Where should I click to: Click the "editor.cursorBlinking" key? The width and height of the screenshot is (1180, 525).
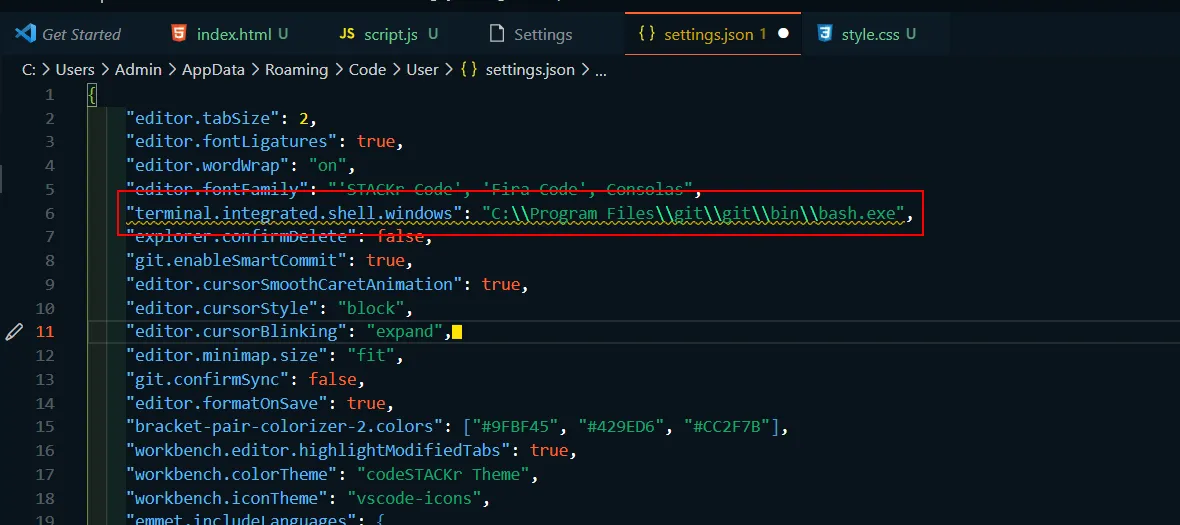[237, 332]
